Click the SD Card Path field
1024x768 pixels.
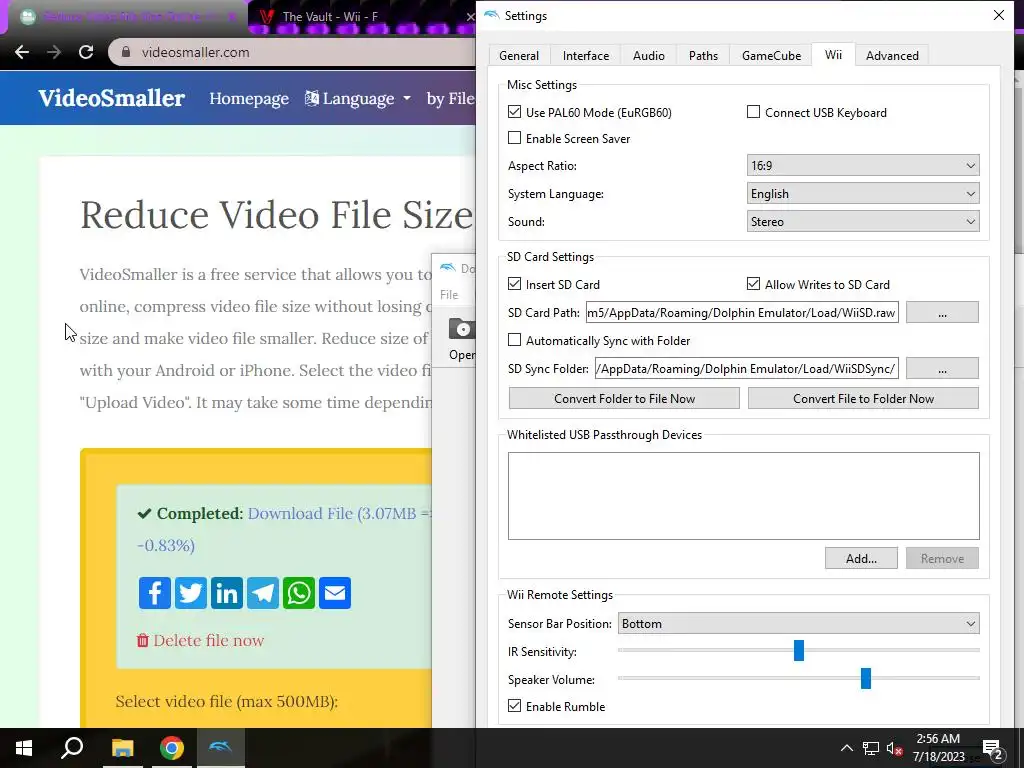(x=742, y=312)
